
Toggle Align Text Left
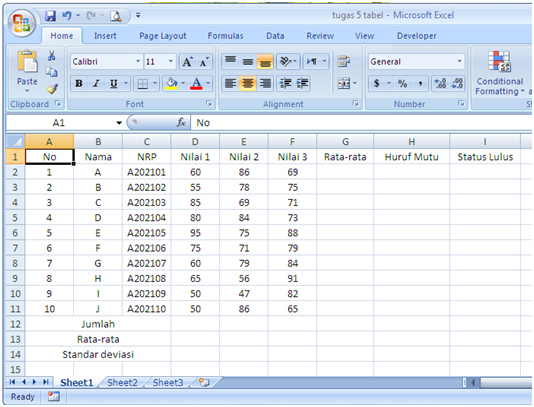(x=231, y=83)
